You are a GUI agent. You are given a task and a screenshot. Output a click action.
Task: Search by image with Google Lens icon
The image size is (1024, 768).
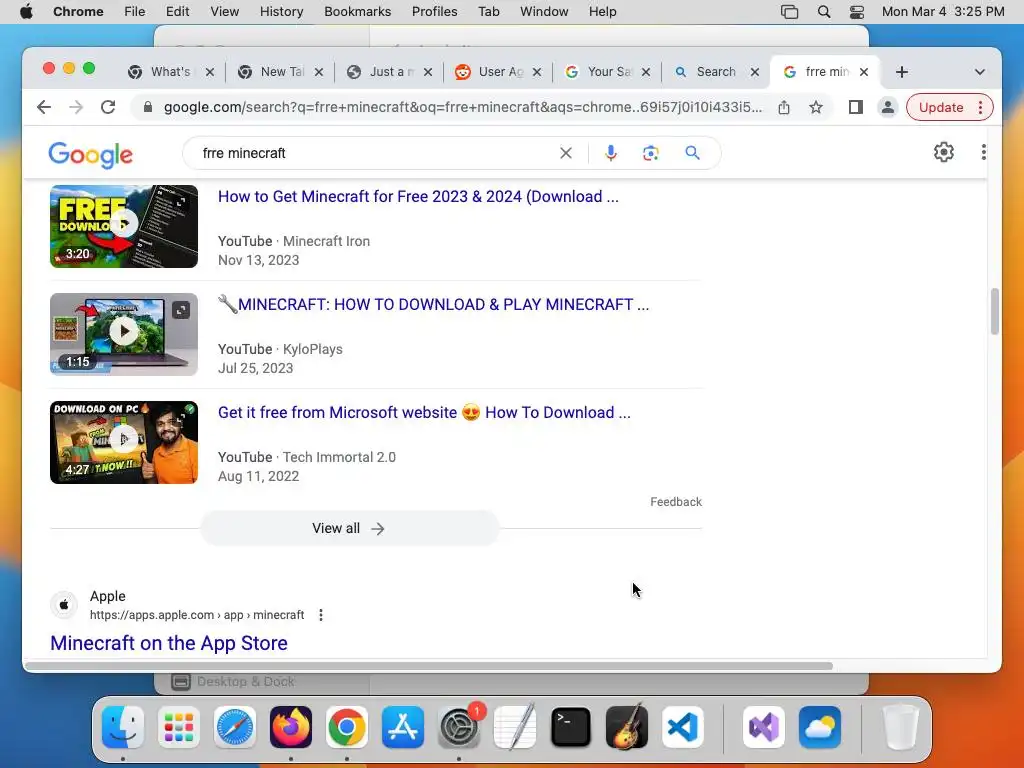pos(650,153)
